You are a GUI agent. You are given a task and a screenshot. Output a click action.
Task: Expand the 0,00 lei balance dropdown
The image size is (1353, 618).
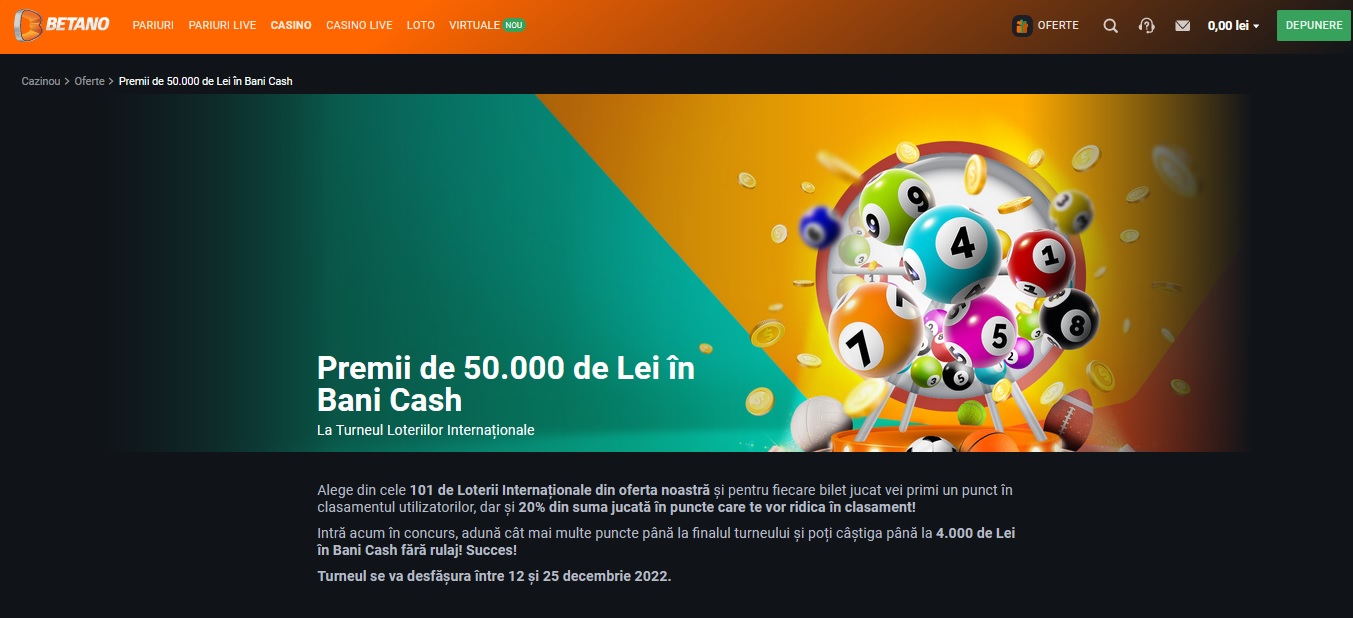click(x=1233, y=26)
